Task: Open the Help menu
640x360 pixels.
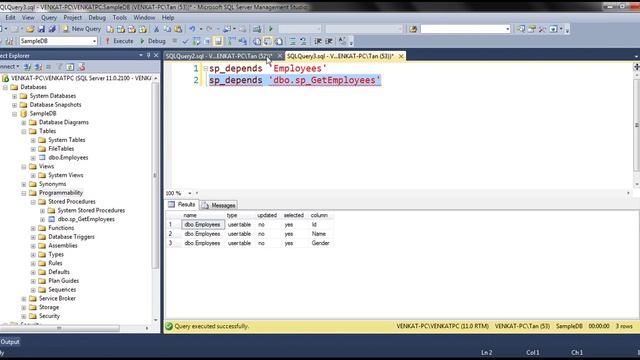Action: [168, 18]
